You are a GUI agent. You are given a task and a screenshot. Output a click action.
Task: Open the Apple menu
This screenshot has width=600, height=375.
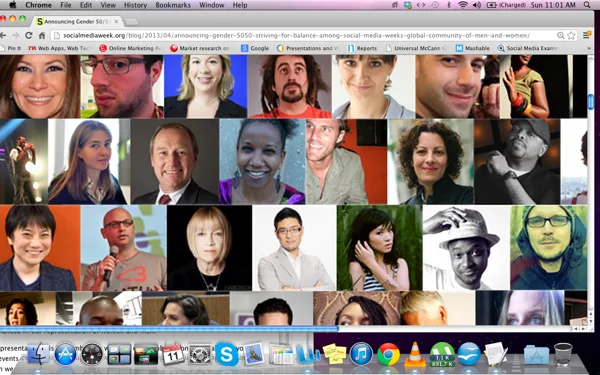click(x=12, y=5)
